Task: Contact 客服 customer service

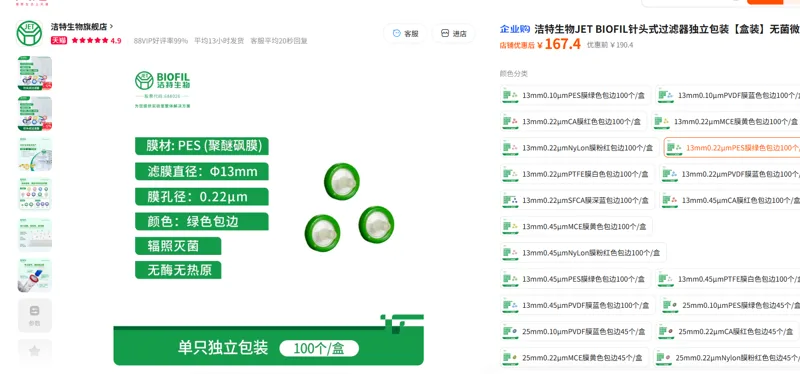Action: click(x=405, y=34)
